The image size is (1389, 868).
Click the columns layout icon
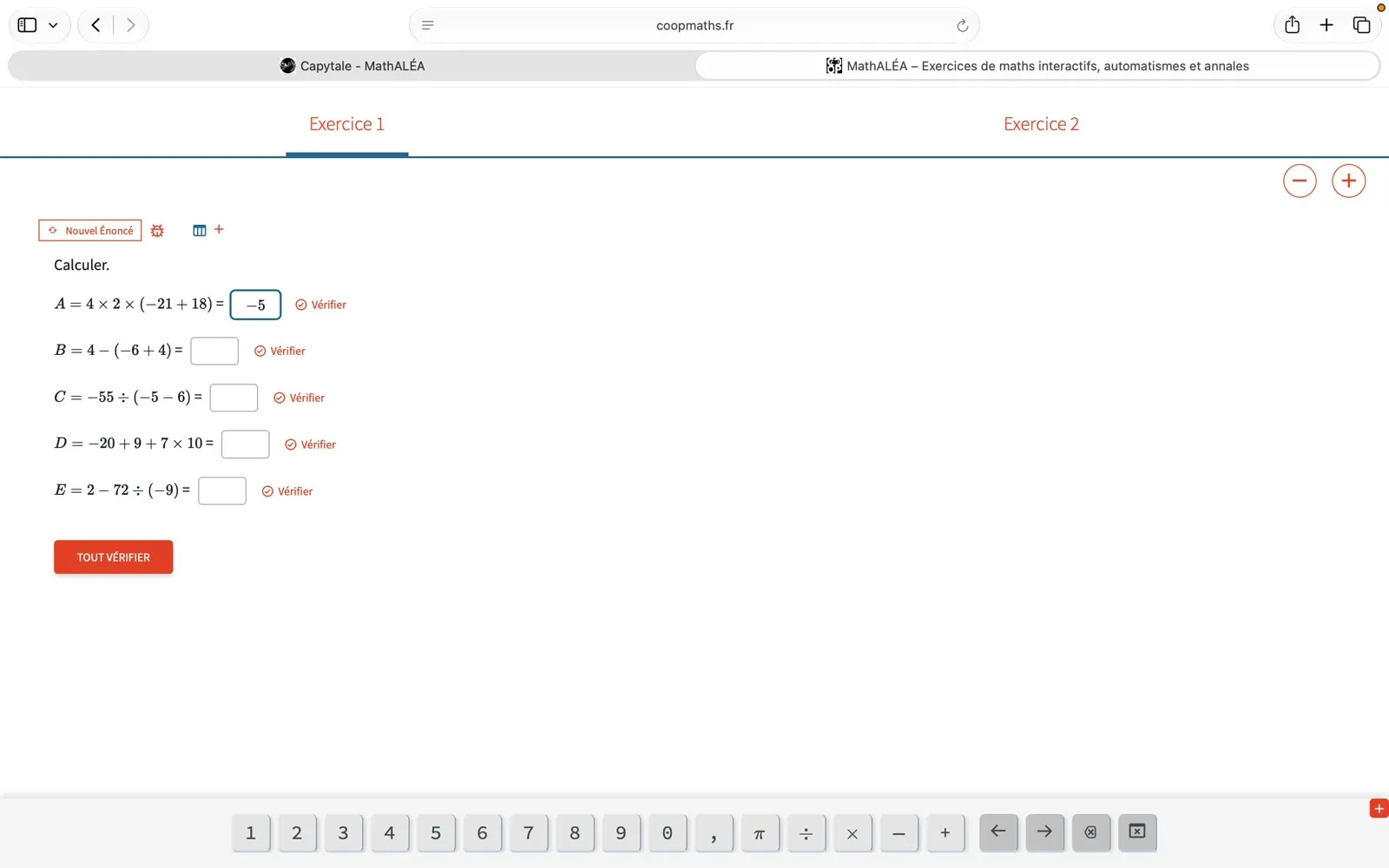pyautogui.click(x=200, y=231)
